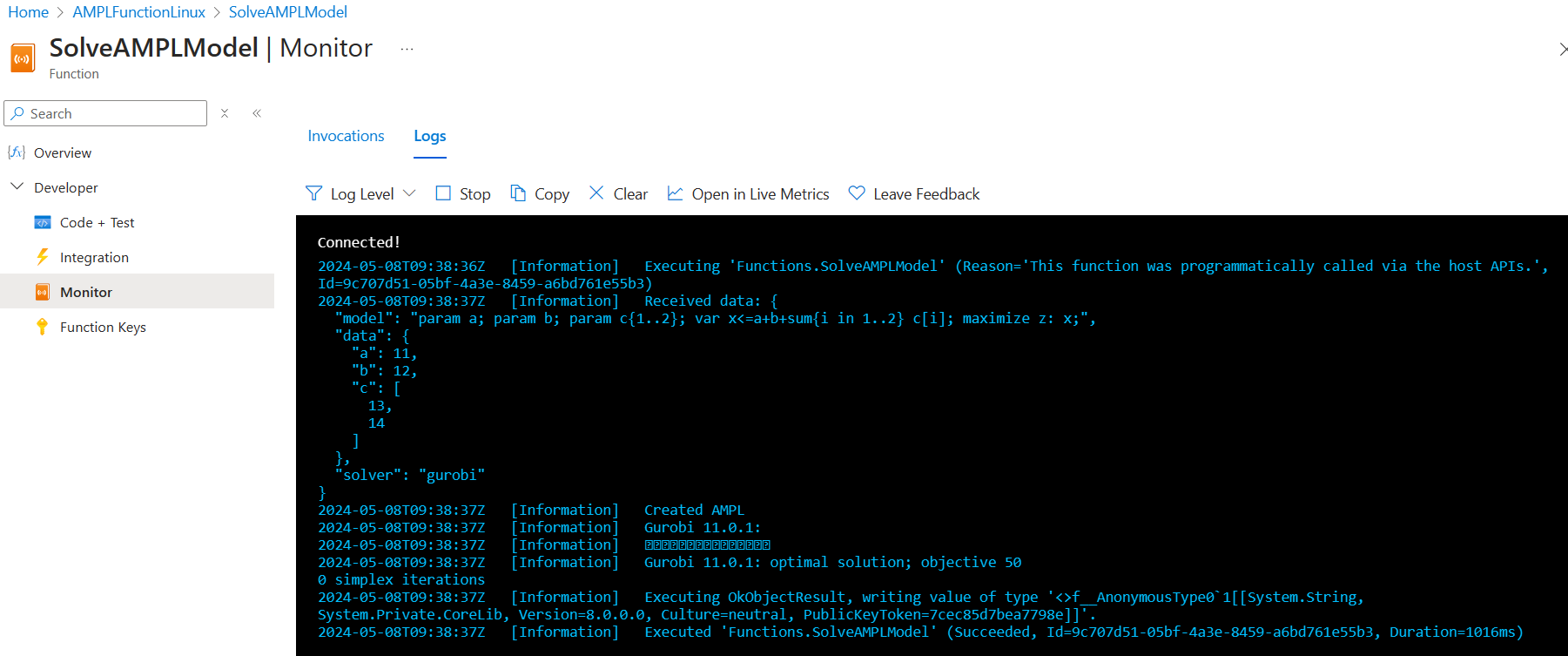Click the Function Keys key icon

(42, 327)
